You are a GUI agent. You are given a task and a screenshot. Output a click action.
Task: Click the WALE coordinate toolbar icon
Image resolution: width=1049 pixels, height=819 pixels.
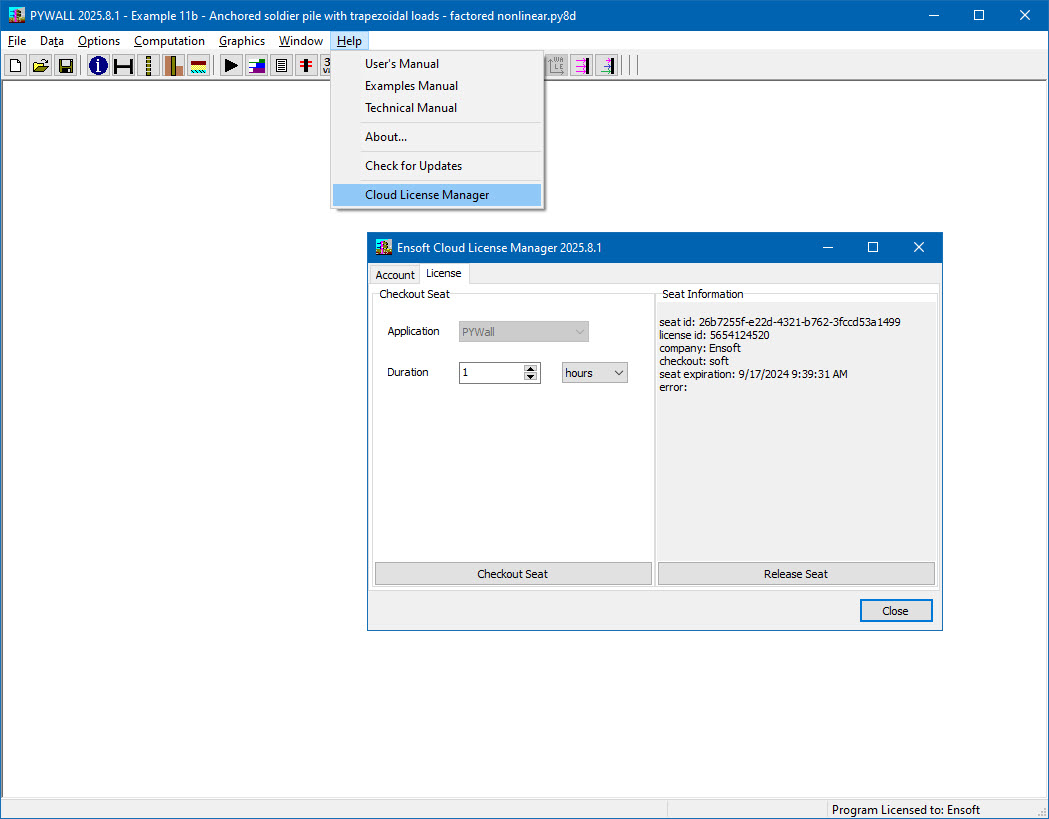click(x=556, y=65)
